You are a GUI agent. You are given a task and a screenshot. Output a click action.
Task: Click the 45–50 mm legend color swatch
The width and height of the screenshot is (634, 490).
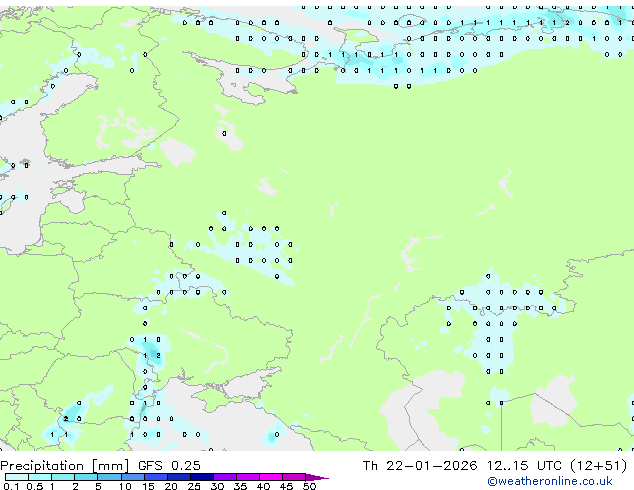294,477
